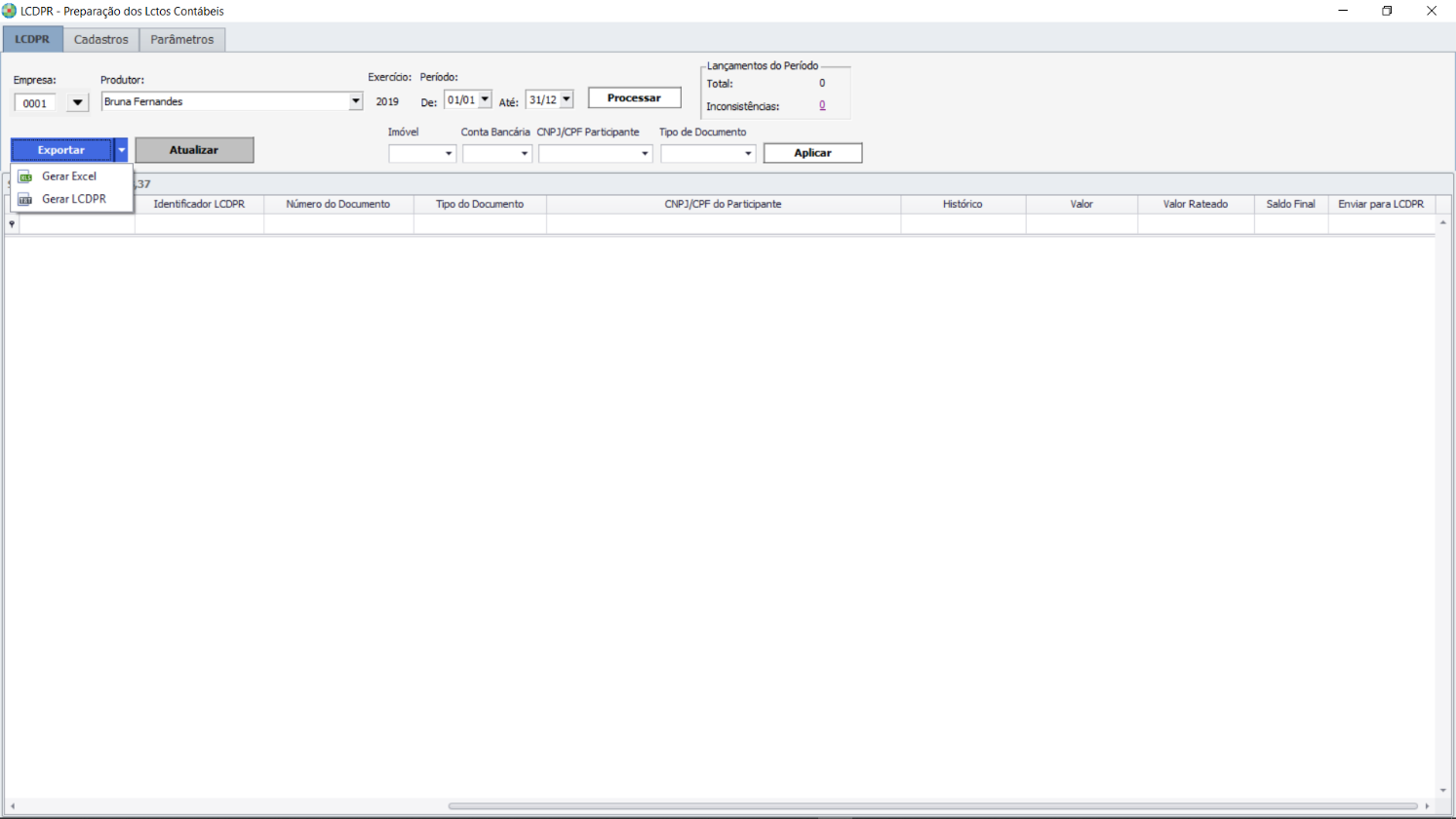Click the grid's scroll down arrow

(x=1443, y=791)
